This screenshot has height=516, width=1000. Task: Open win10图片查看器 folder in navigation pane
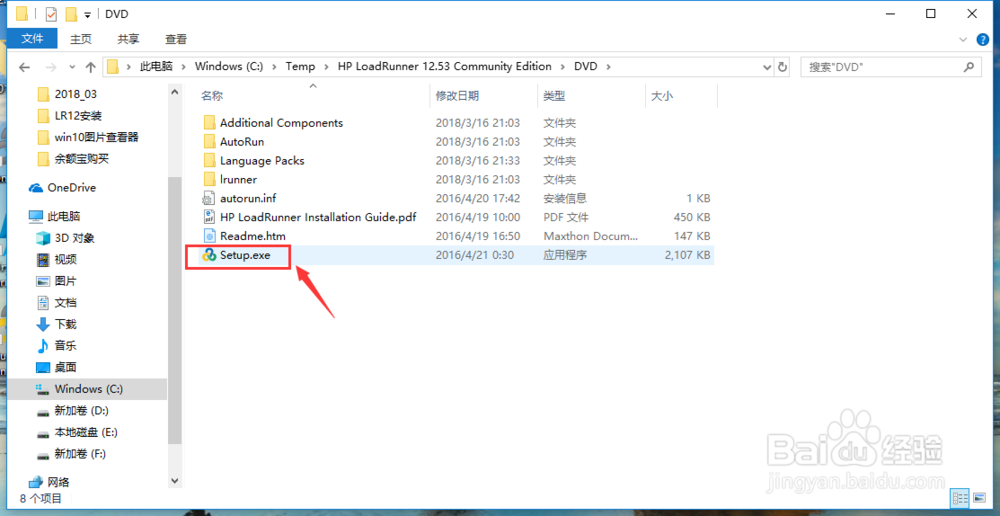(96, 137)
